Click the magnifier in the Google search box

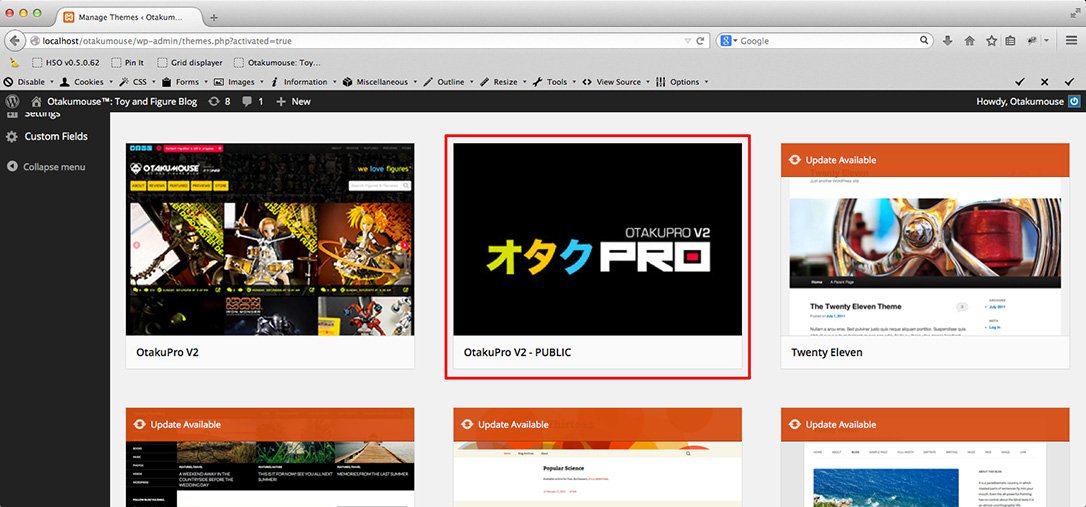coord(925,41)
